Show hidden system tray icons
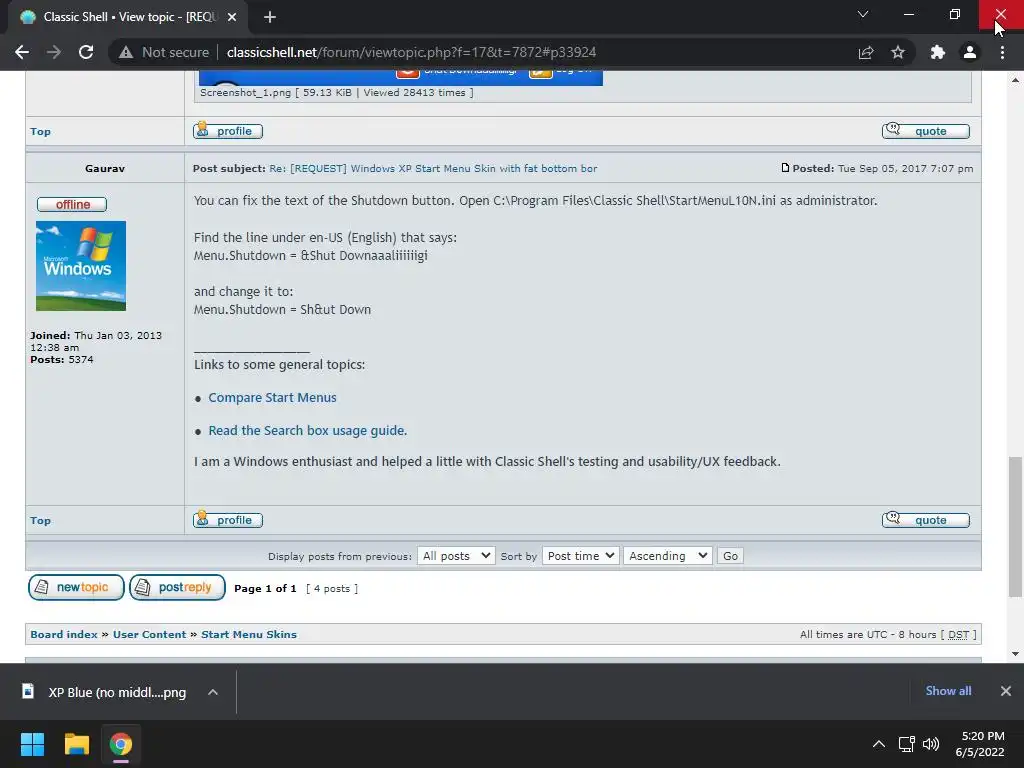 click(x=879, y=744)
